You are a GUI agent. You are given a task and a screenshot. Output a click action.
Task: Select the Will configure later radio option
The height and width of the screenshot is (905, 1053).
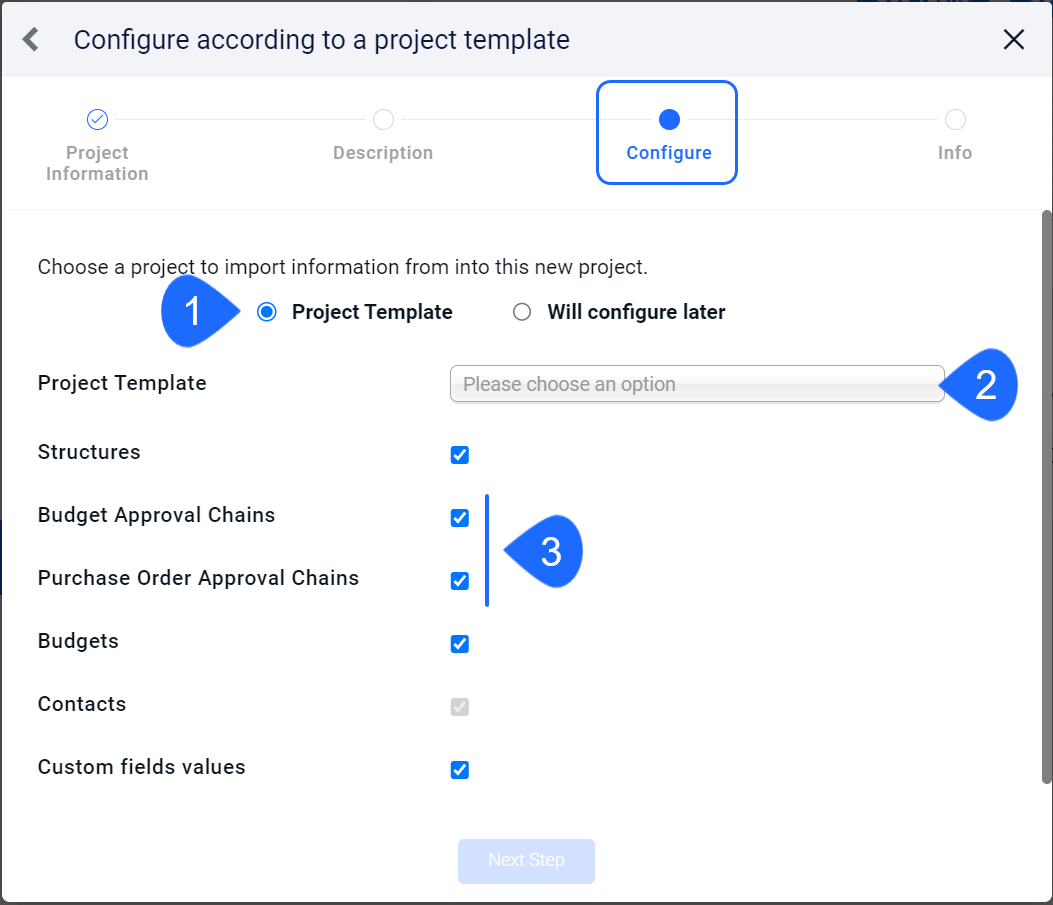click(522, 312)
